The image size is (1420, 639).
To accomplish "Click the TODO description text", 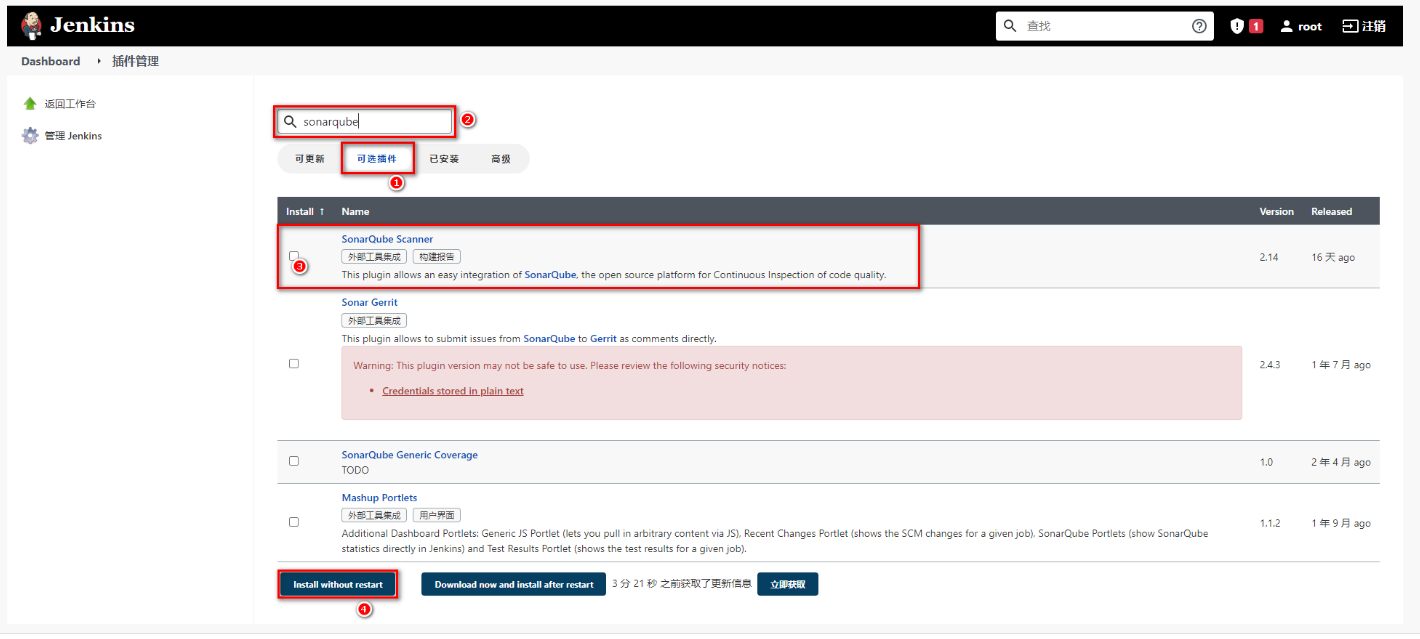I will pyautogui.click(x=355, y=470).
